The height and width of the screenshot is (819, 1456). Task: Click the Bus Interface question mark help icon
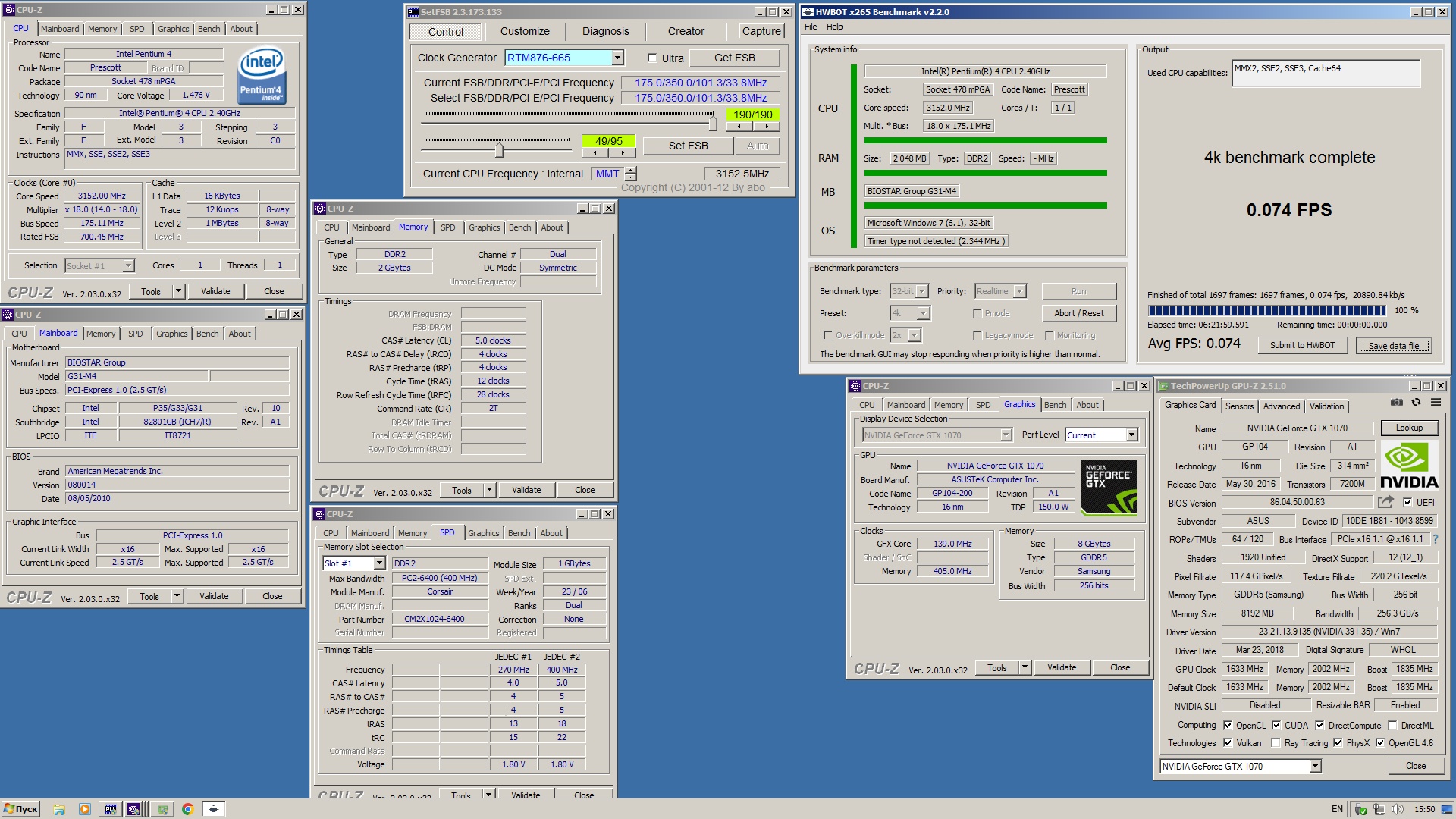[x=1435, y=539]
